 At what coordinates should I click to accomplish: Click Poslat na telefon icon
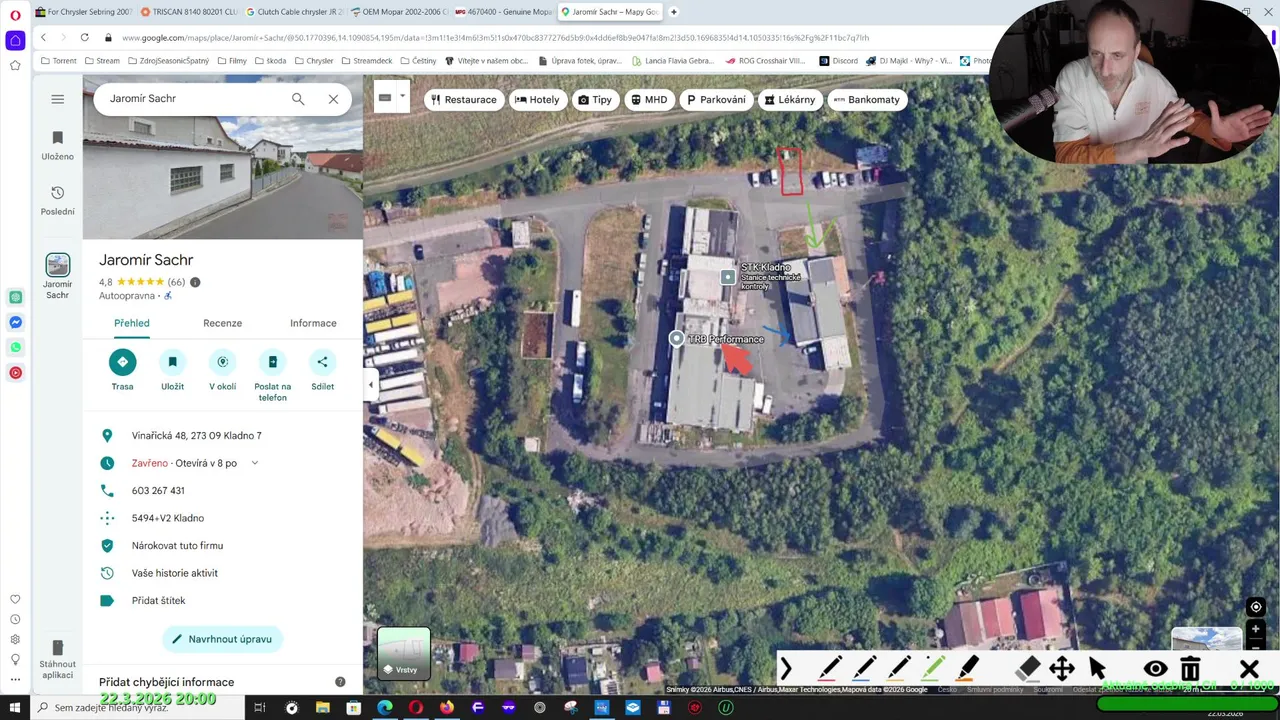(x=272, y=362)
